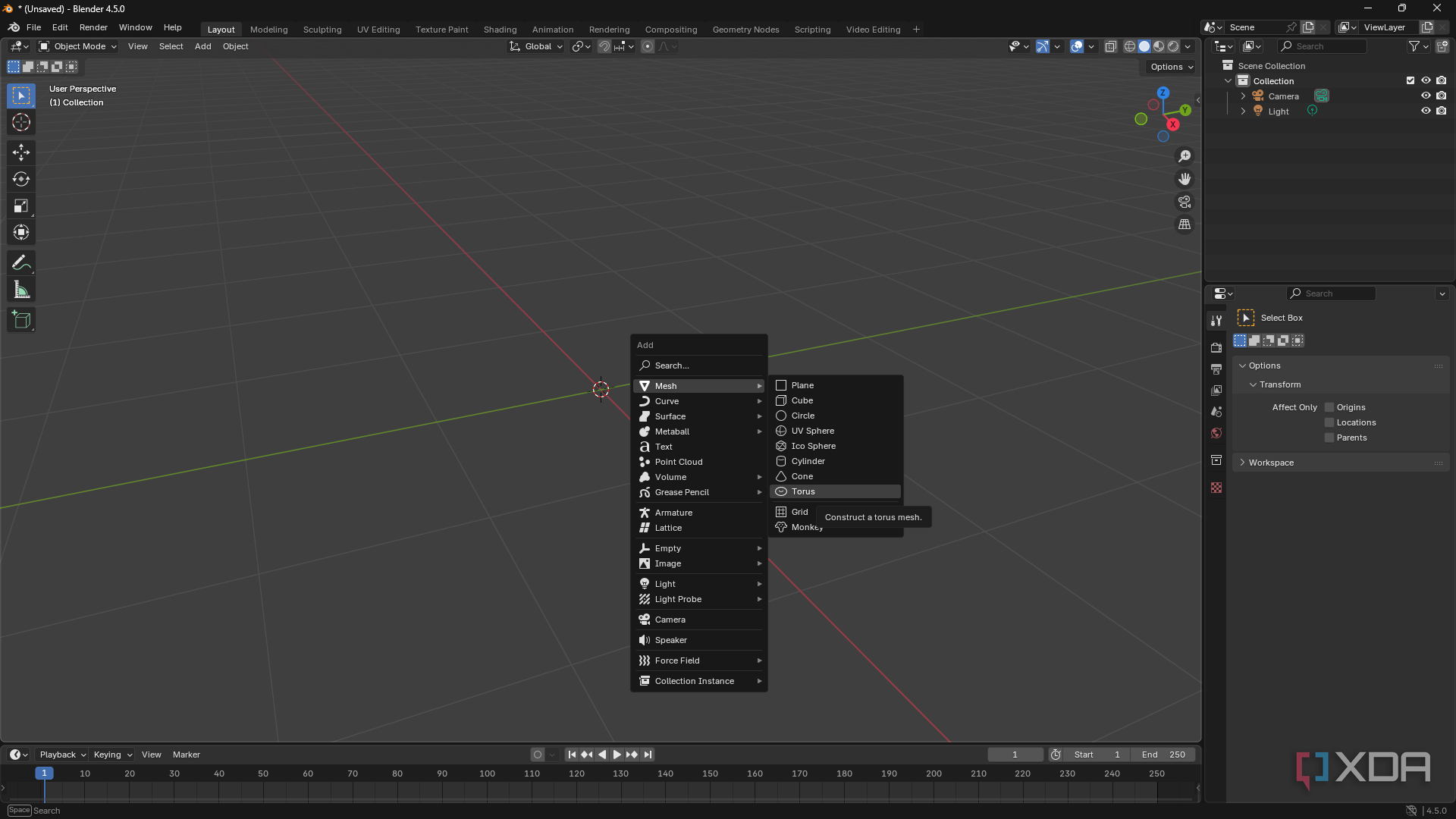
Task: Open the viewport Options dropdown
Action: click(x=1171, y=67)
